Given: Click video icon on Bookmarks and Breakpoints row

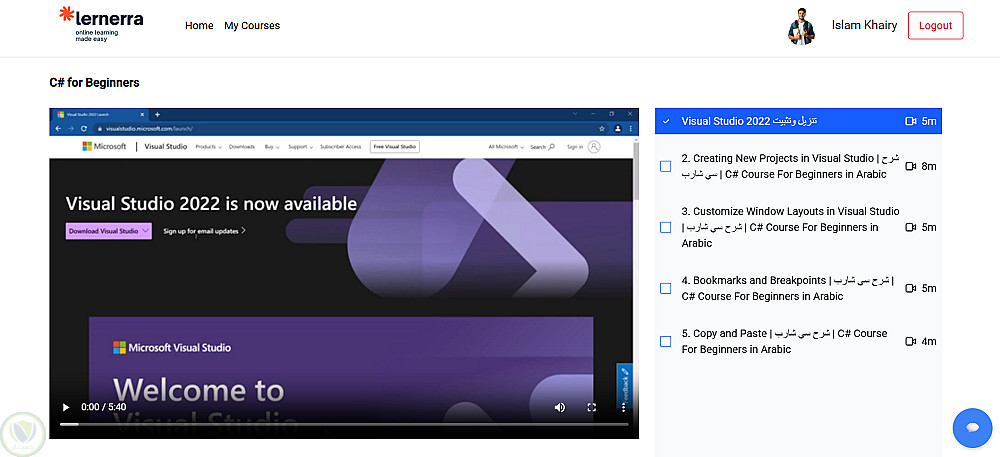Looking at the screenshot, I should pos(911,289).
